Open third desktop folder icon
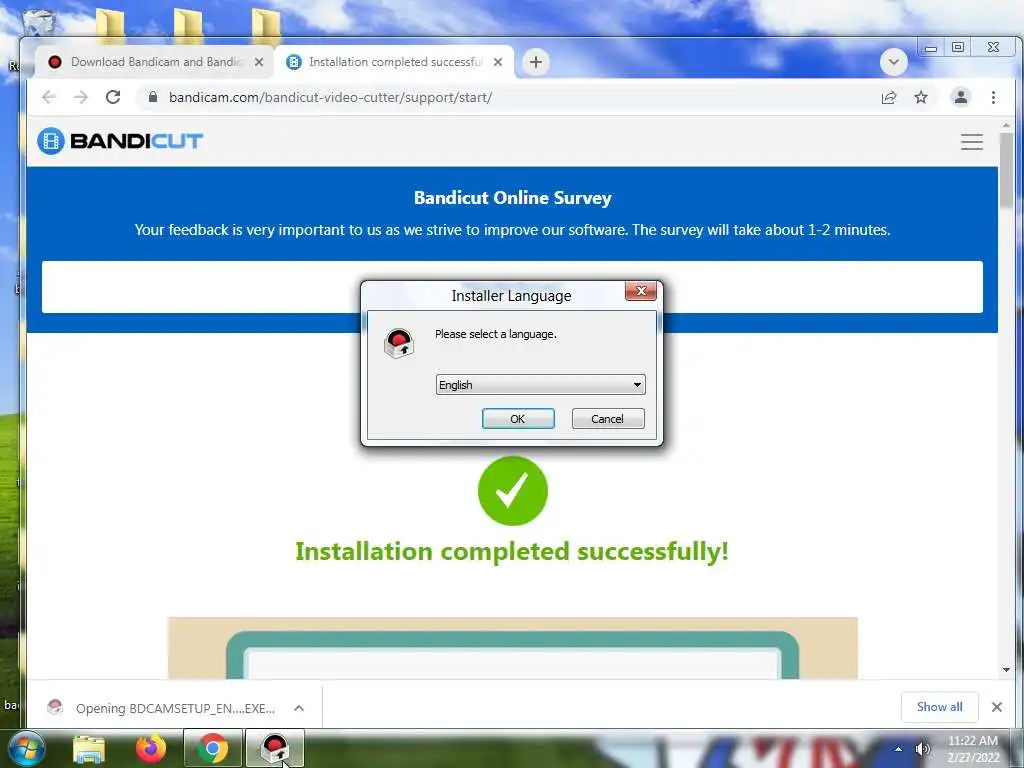The height and width of the screenshot is (768, 1024). tap(266, 24)
